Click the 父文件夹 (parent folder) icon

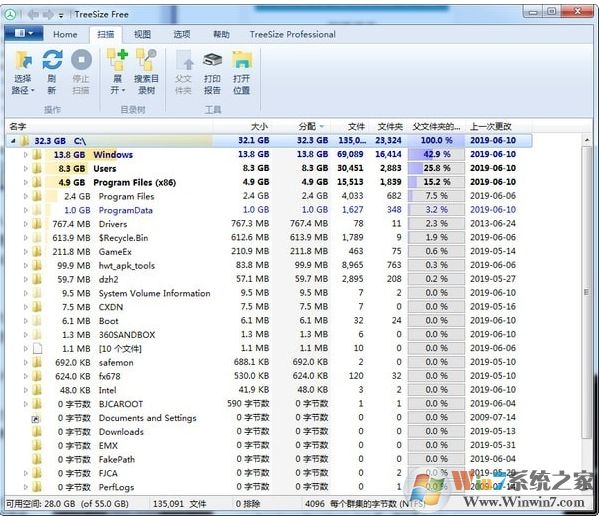183,60
